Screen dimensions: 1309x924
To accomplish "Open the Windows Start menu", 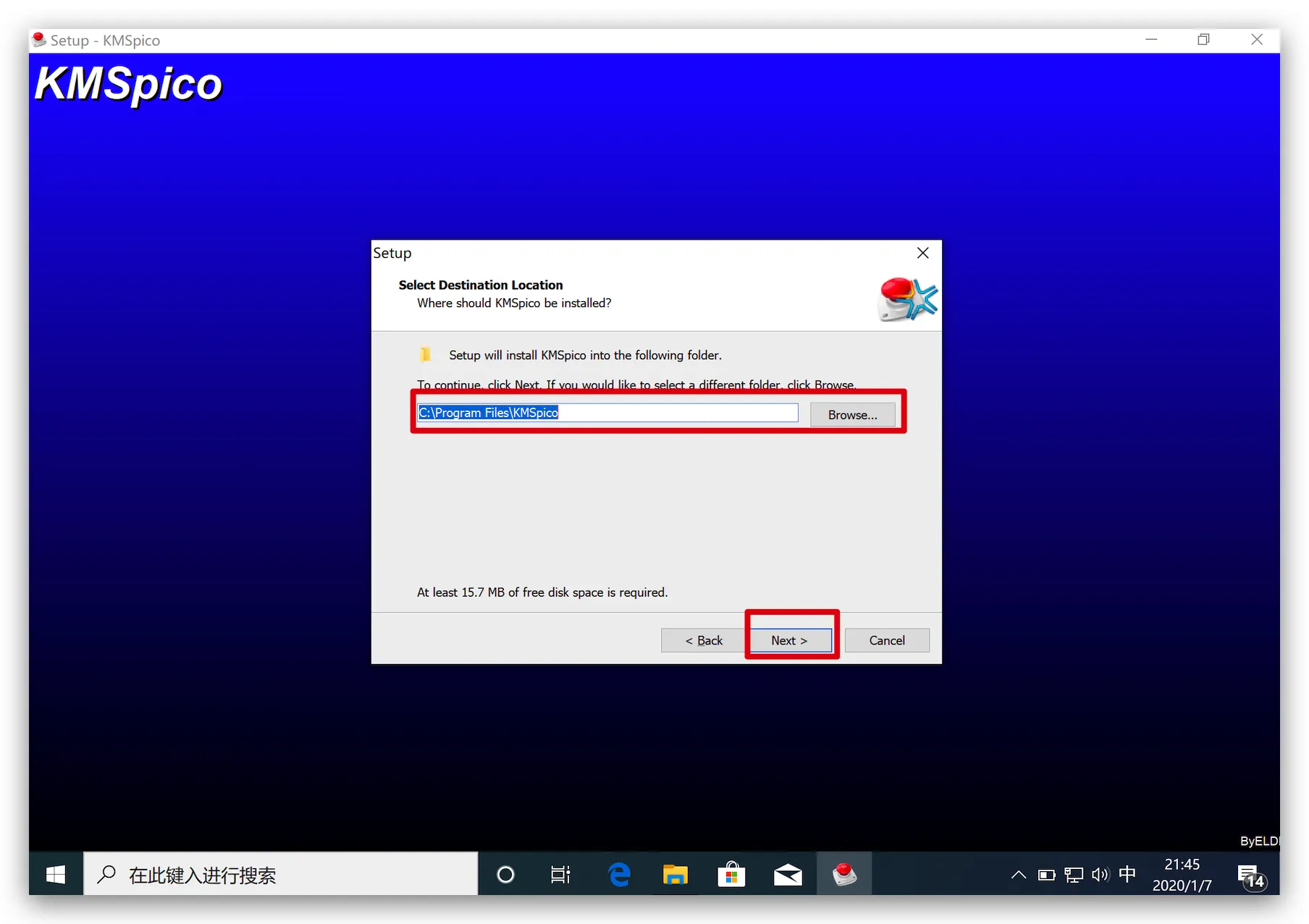I will point(56,875).
